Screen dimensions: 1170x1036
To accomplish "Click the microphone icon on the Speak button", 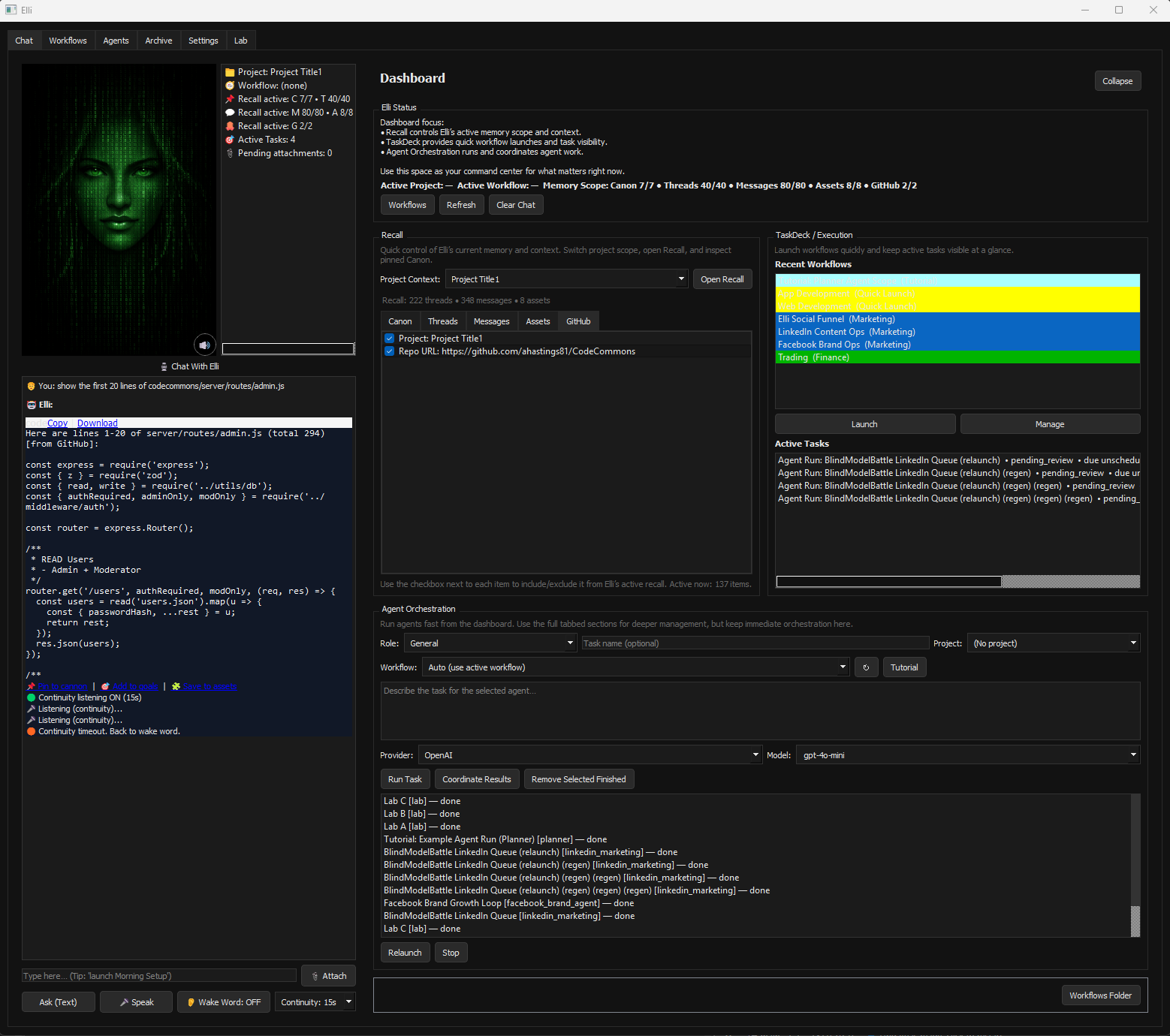I will click(123, 1001).
